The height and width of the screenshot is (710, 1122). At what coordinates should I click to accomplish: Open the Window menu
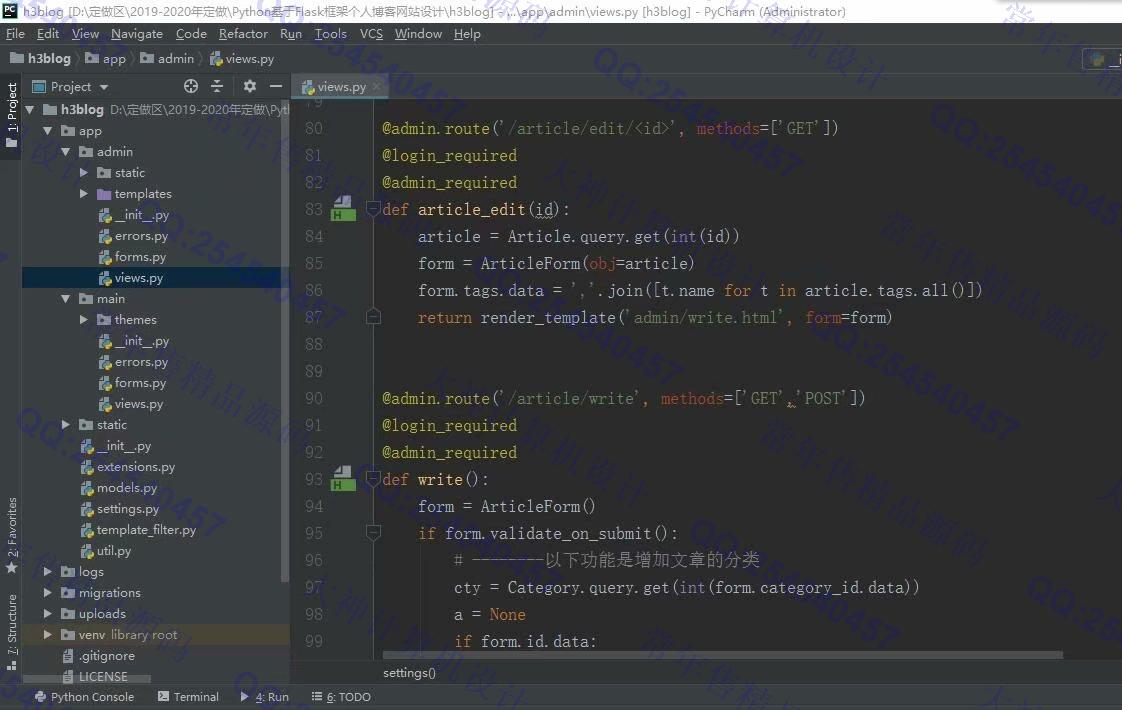coord(419,34)
